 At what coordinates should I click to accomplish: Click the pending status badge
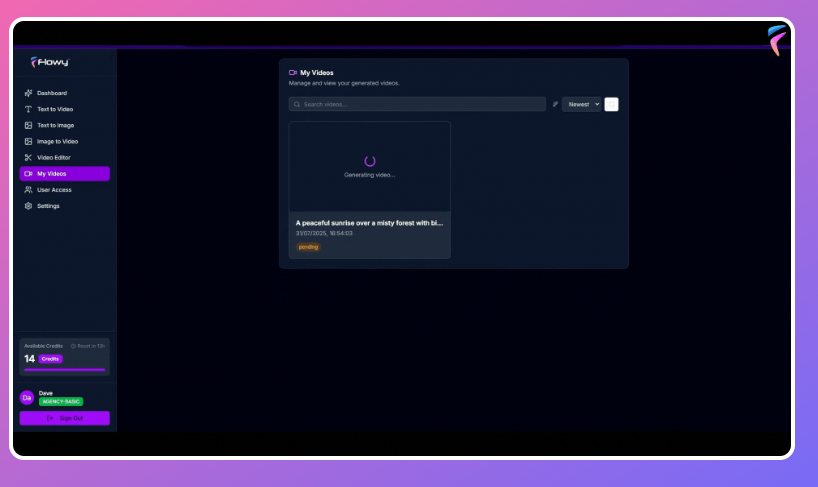click(x=308, y=247)
